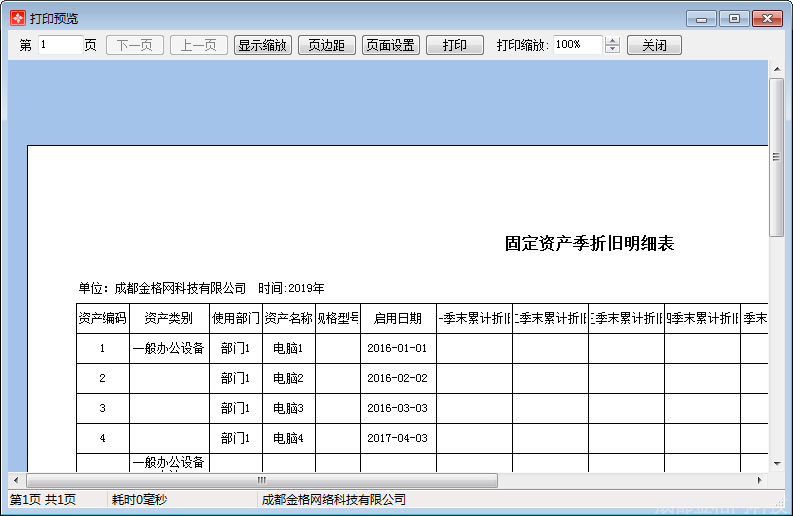This screenshot has width=793, height=516.
Task: Click the 打印缩放 100% field
Action: [x=577, y=45]
